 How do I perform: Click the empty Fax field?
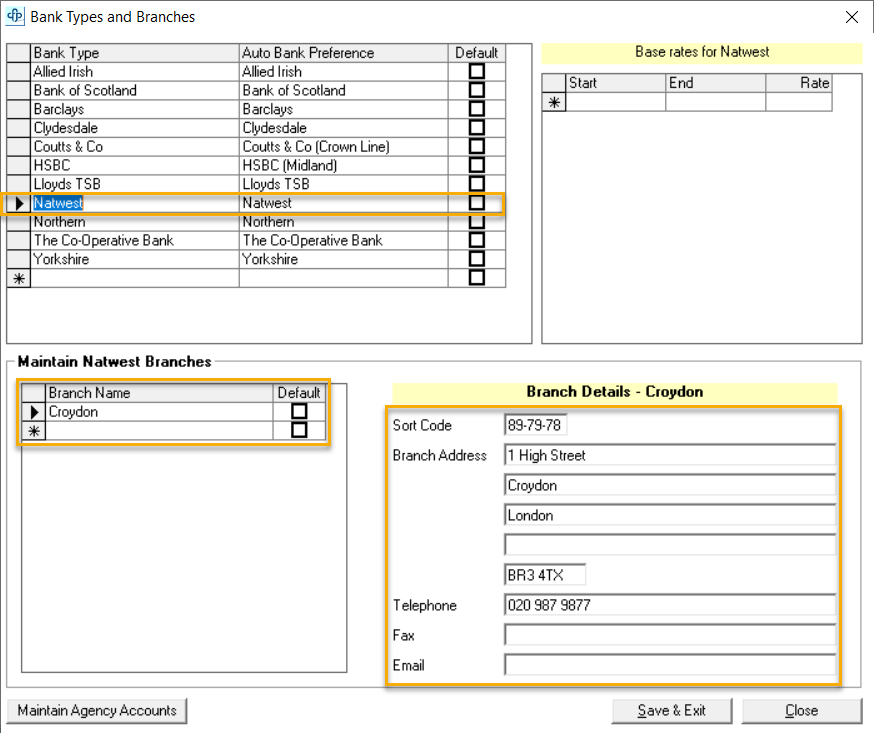pos(670,635)
